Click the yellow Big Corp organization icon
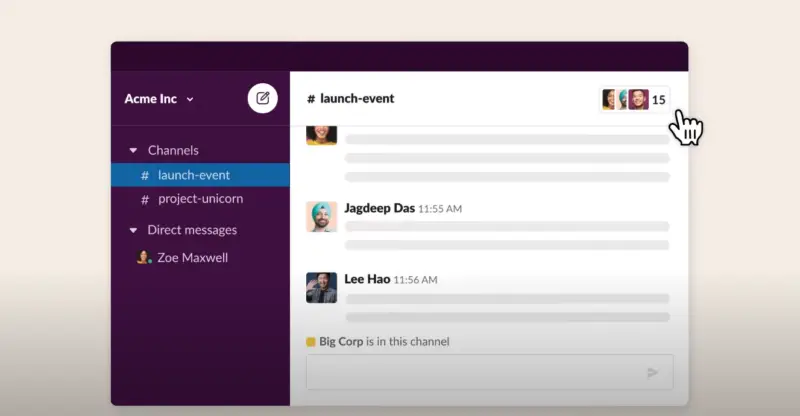 tap(311, 342)
